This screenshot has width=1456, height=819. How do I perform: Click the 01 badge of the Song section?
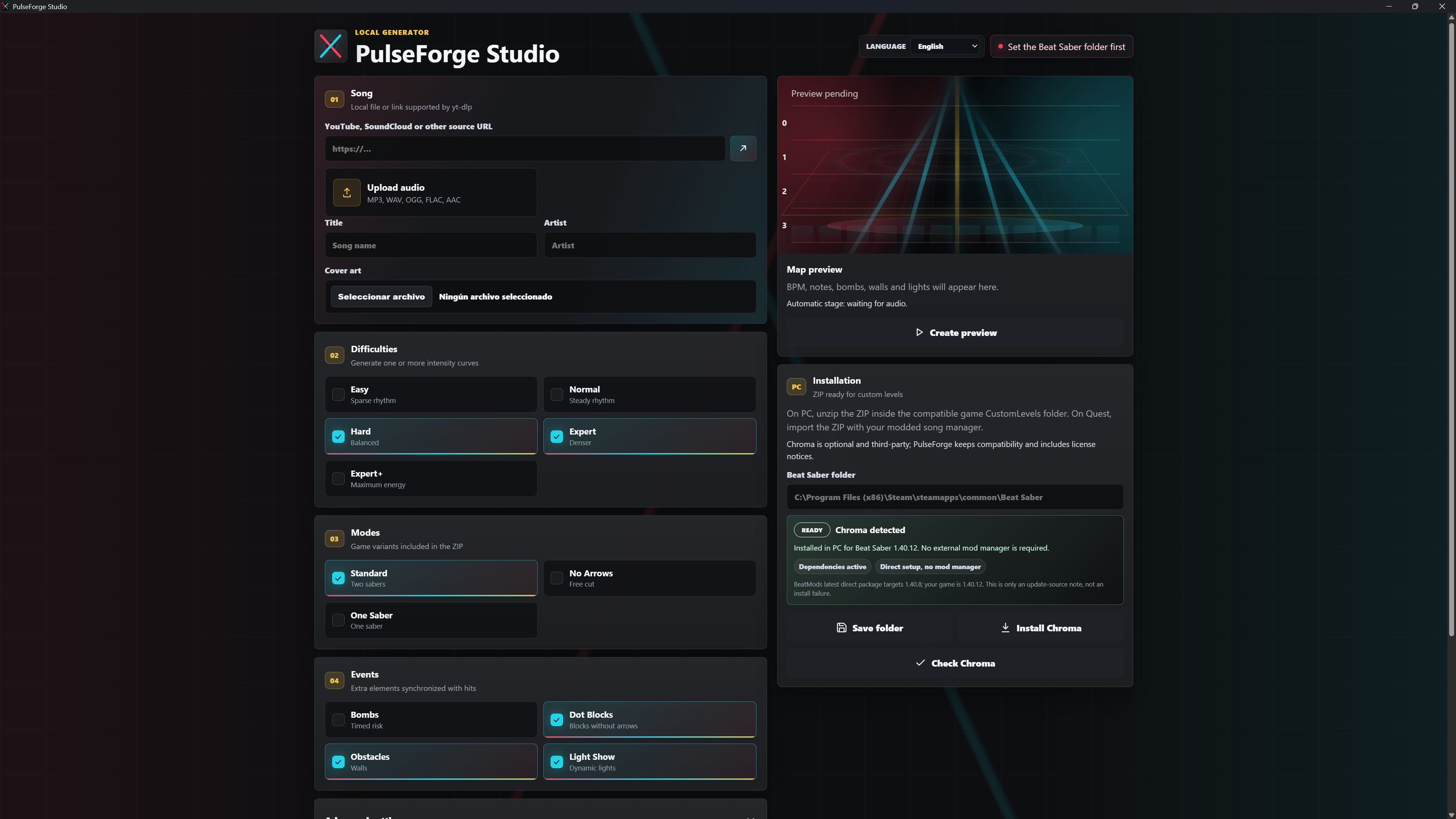(x=334, y=99)
